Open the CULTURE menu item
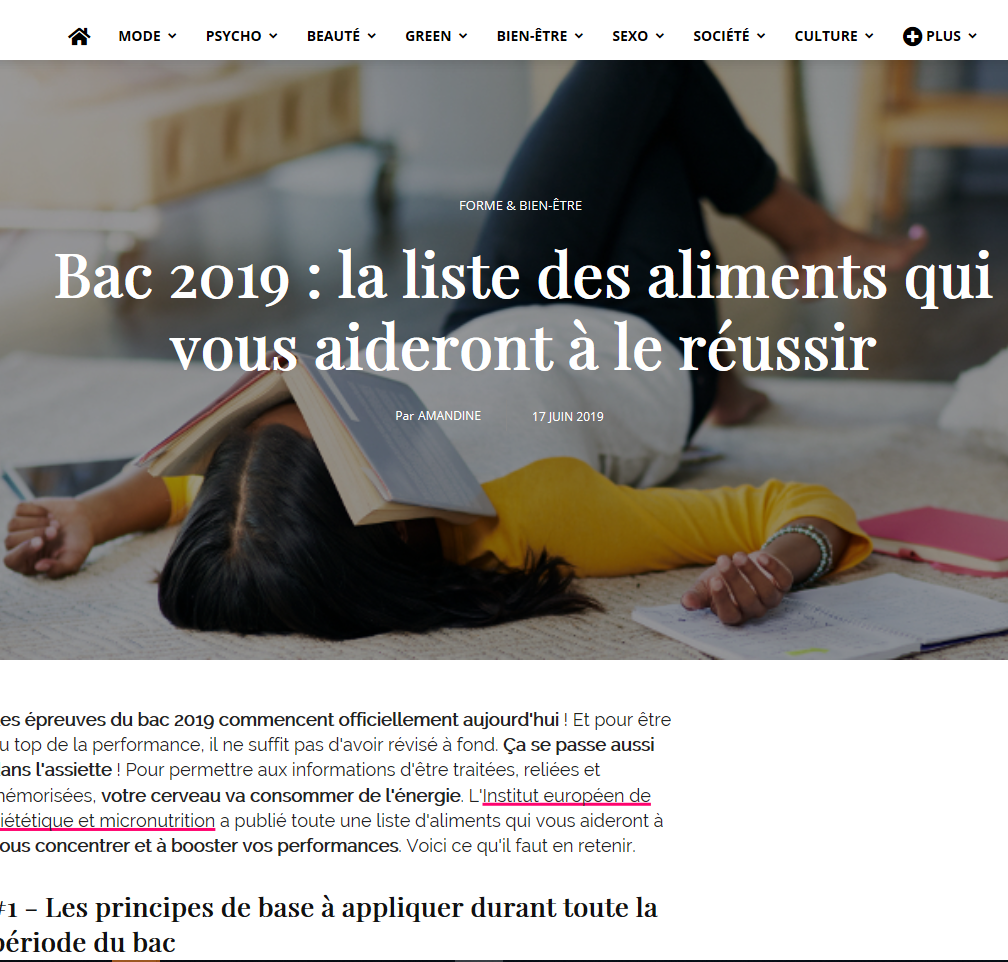Screen dimensions: 1008x962 pos(826,36)
